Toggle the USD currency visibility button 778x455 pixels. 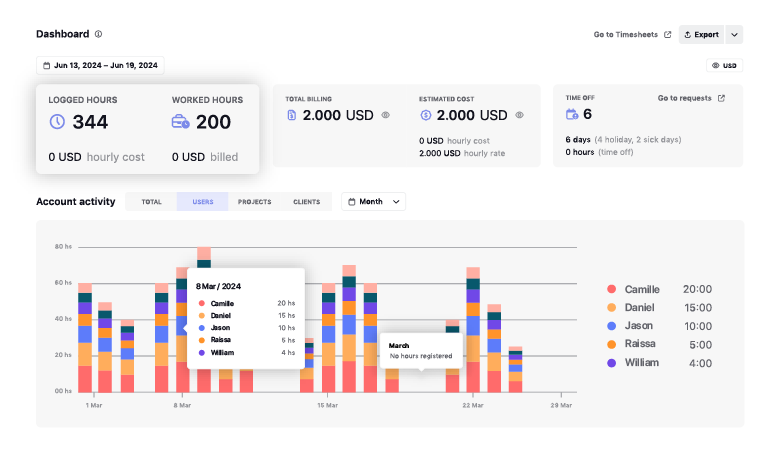tap(725, 65)
